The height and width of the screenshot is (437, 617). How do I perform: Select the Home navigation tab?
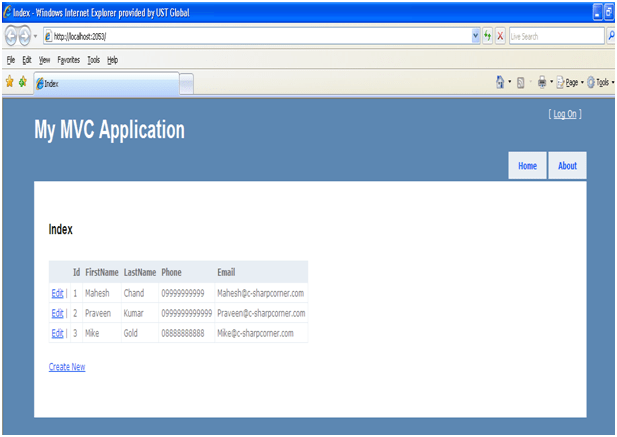click(x=527, y=166)
